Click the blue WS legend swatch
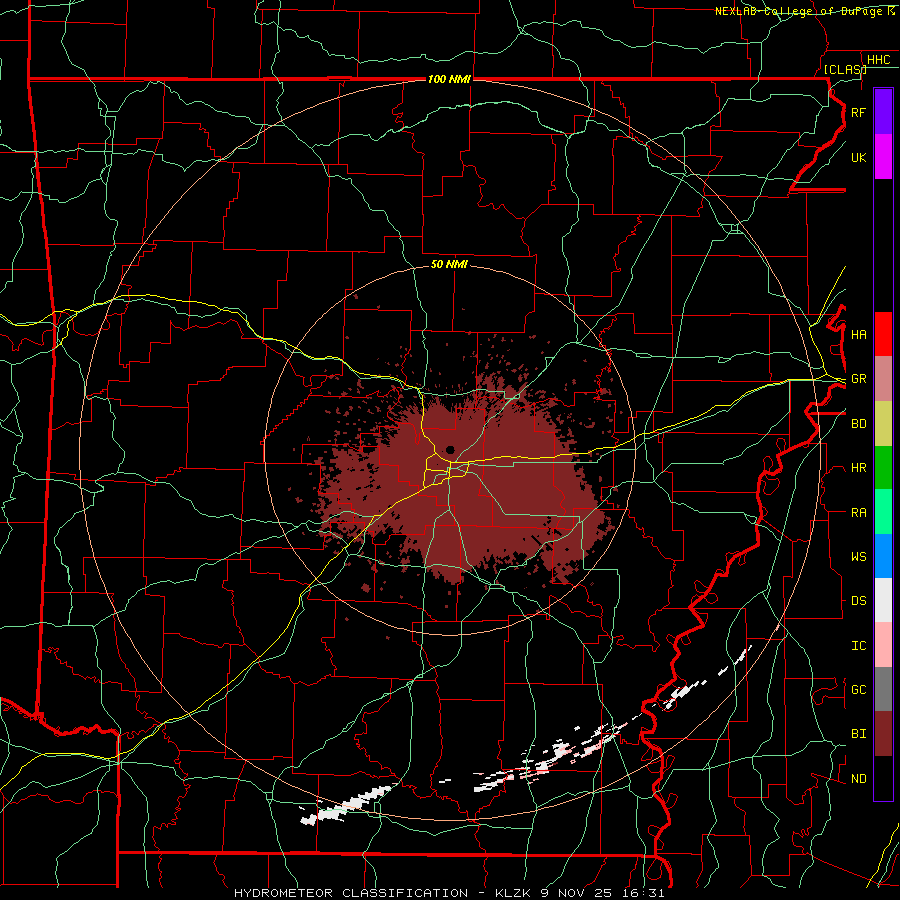The height and width of the screenshot is (900, 900). point(883,556)
